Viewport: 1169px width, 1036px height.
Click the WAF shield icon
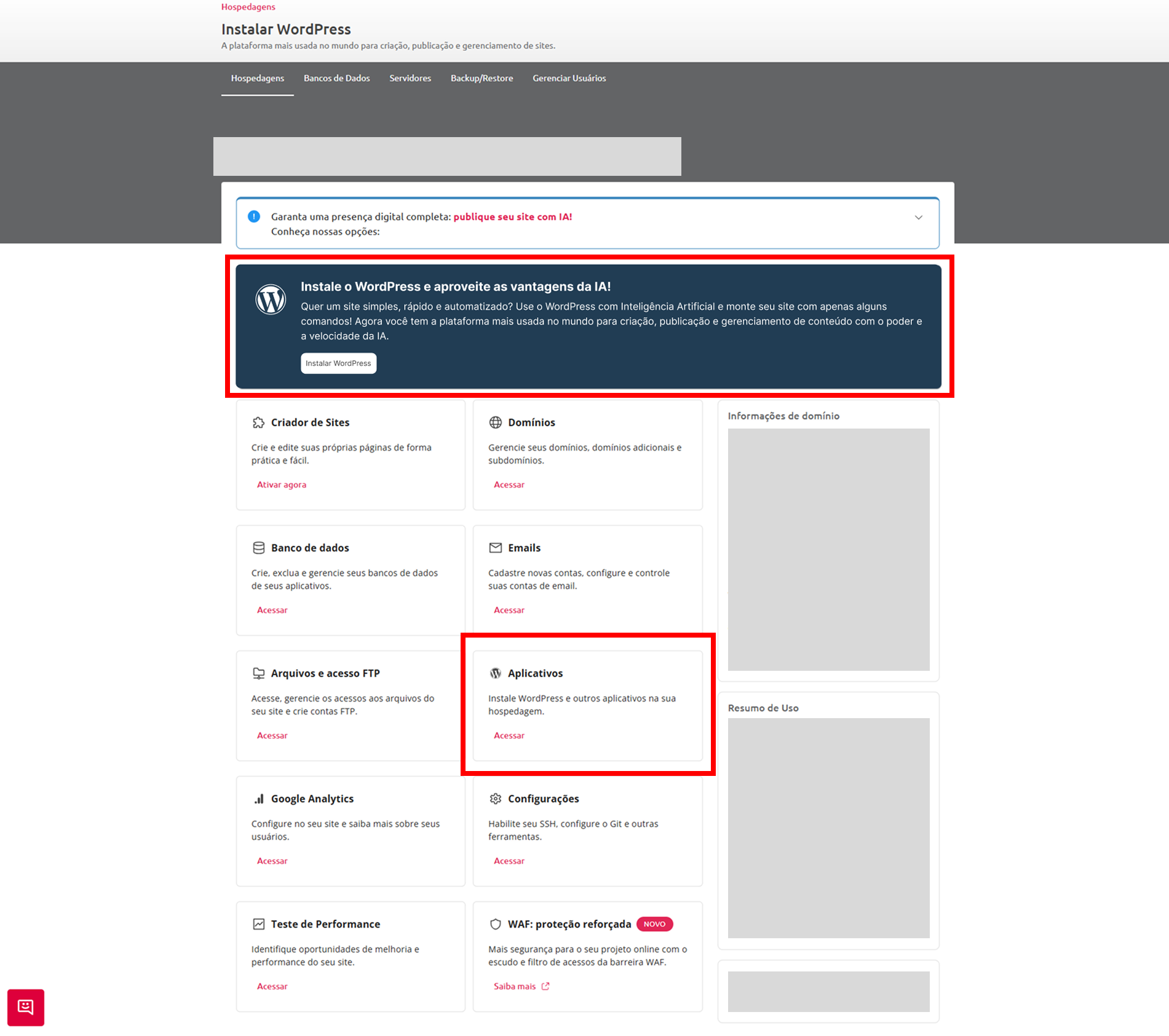tap(495, 924)
